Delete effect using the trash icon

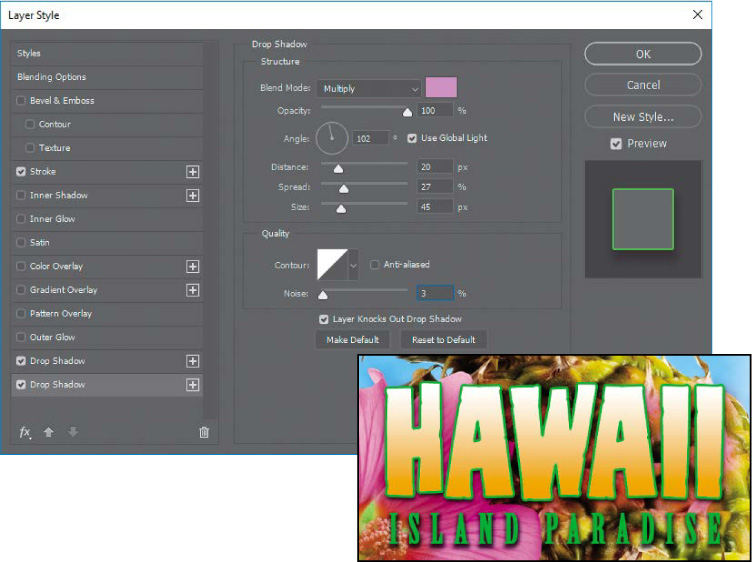(204, 432)
